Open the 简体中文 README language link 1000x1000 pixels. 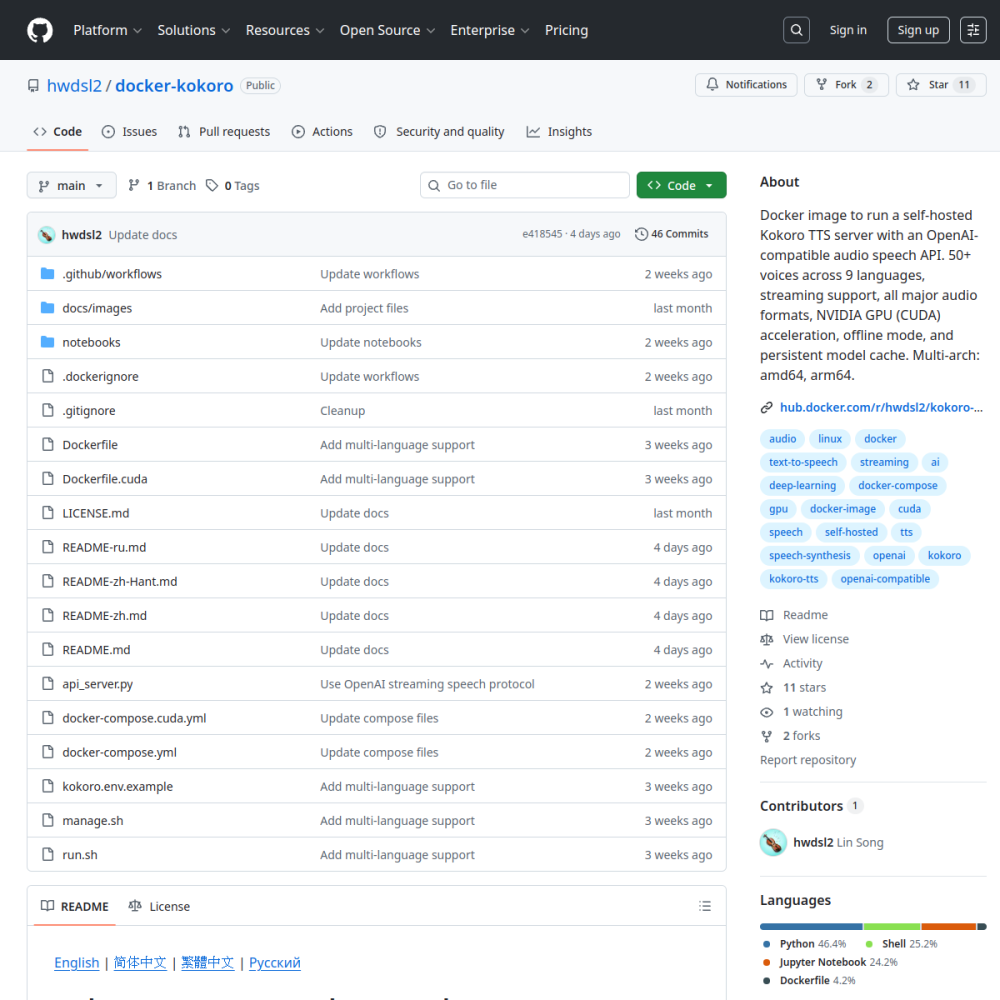click(x=140, y=963)
